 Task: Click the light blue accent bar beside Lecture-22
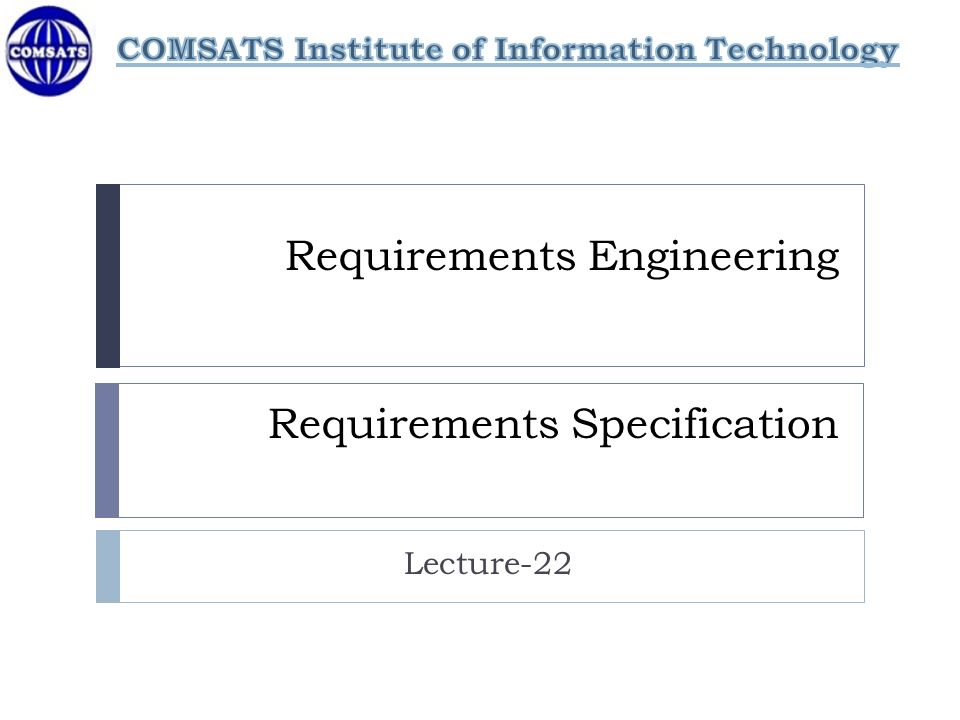pyautogui.click(x=108, y=567)
